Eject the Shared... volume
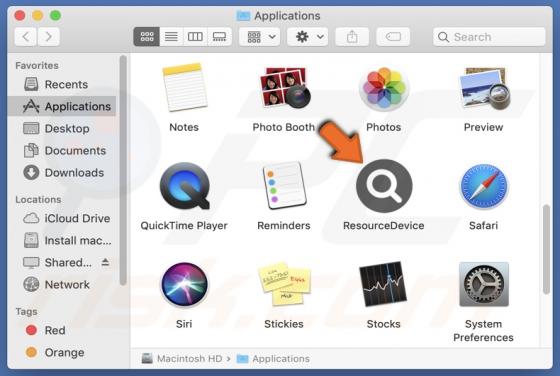 tap(105, 262)
